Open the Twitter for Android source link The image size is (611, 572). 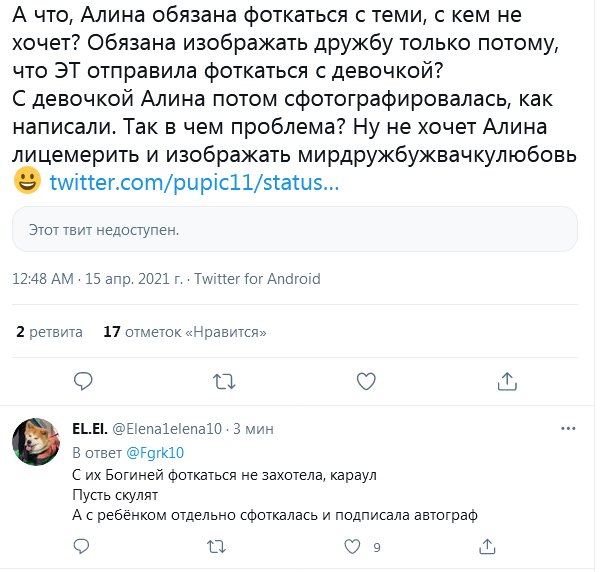[257, 279]
